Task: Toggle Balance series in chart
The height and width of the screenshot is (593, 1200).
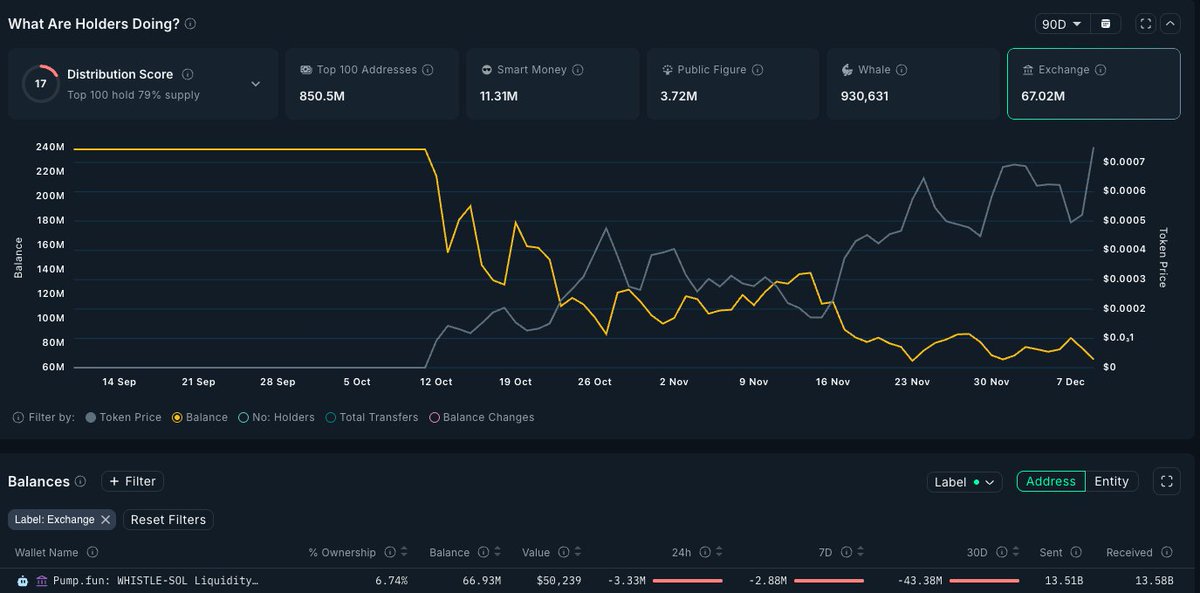Action: tap(200, 417)
